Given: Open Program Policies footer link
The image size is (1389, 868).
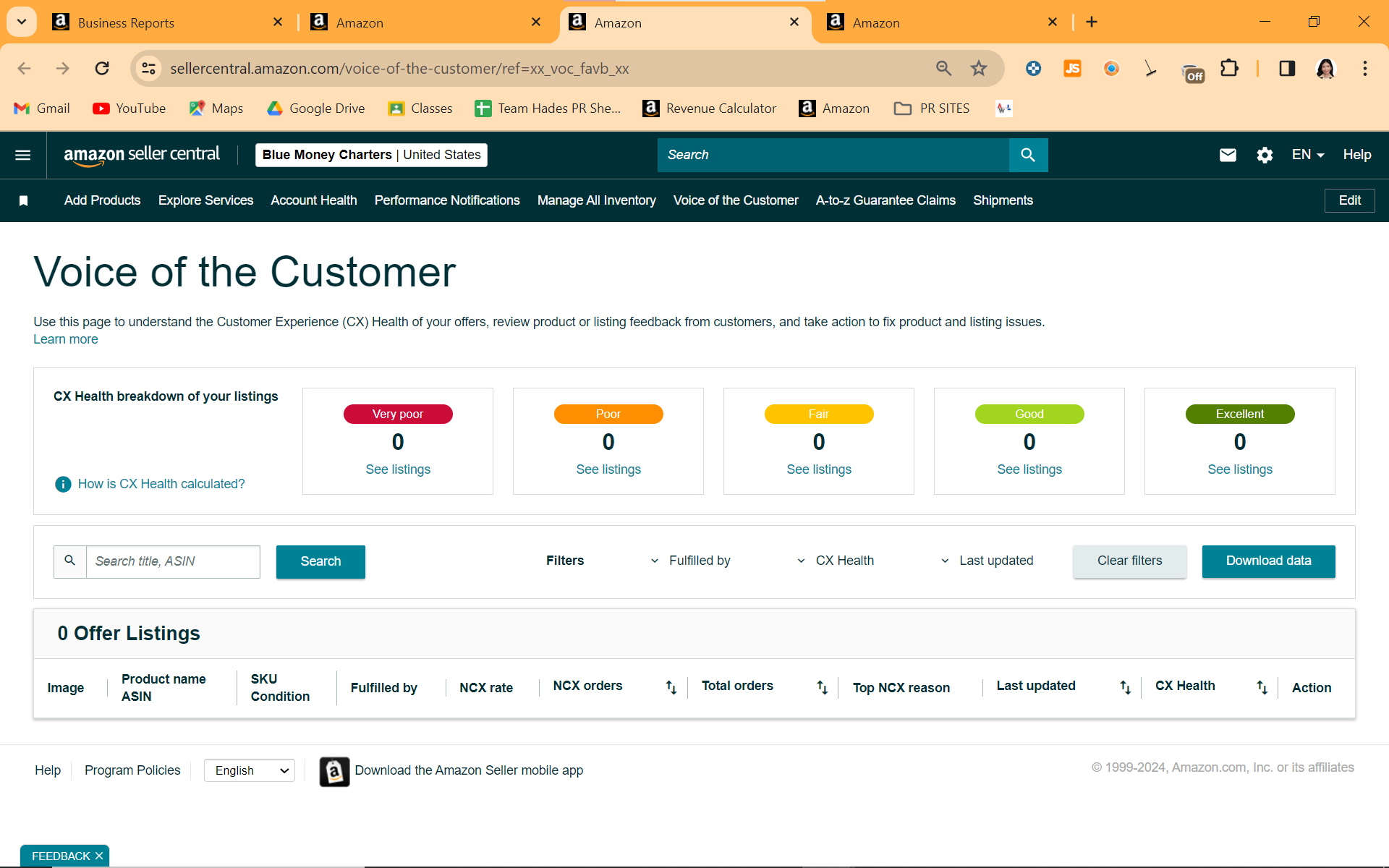Looking at the screenshot, I should tap(132, 770).
